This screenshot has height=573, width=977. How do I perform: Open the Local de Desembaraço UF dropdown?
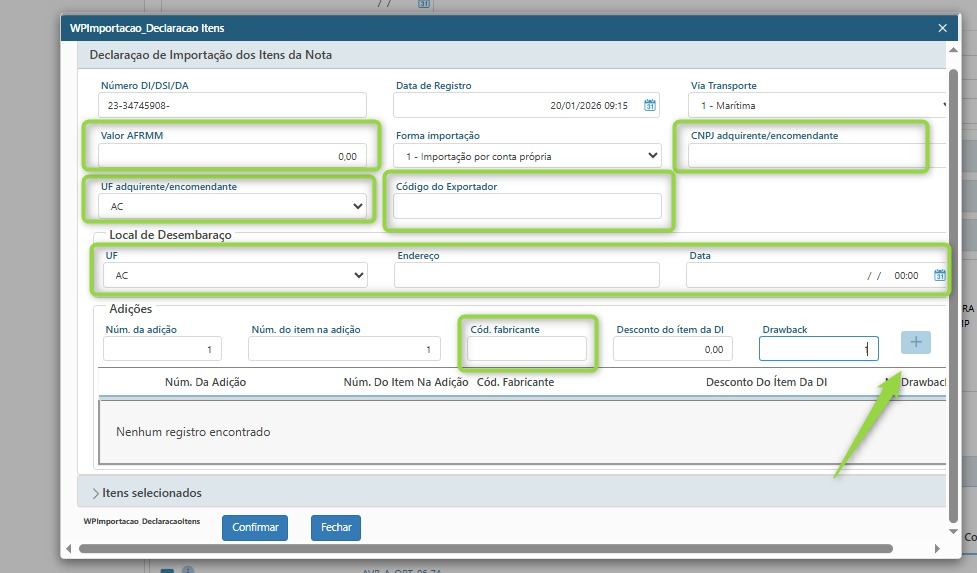(x=233, y=275)
